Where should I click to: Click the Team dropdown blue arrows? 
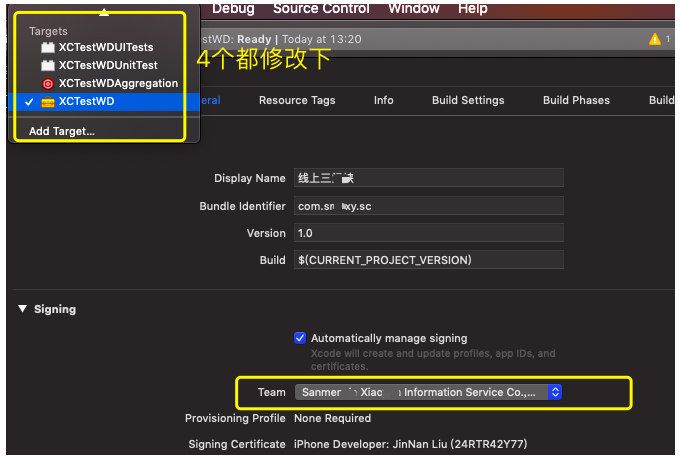(555, 392)
